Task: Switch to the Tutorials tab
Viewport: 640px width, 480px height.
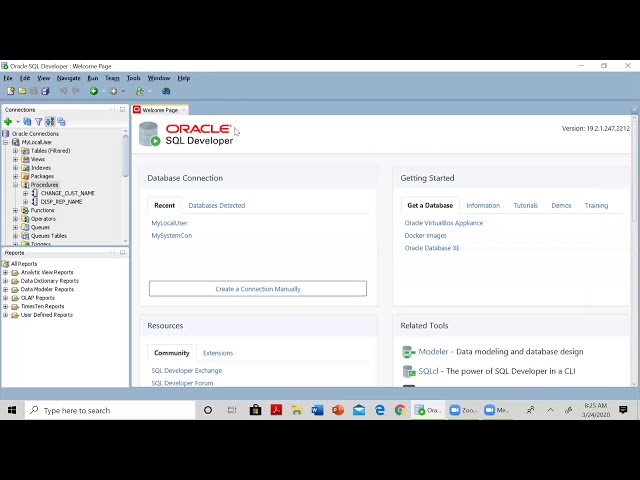Action: click(x=525, y=205)
